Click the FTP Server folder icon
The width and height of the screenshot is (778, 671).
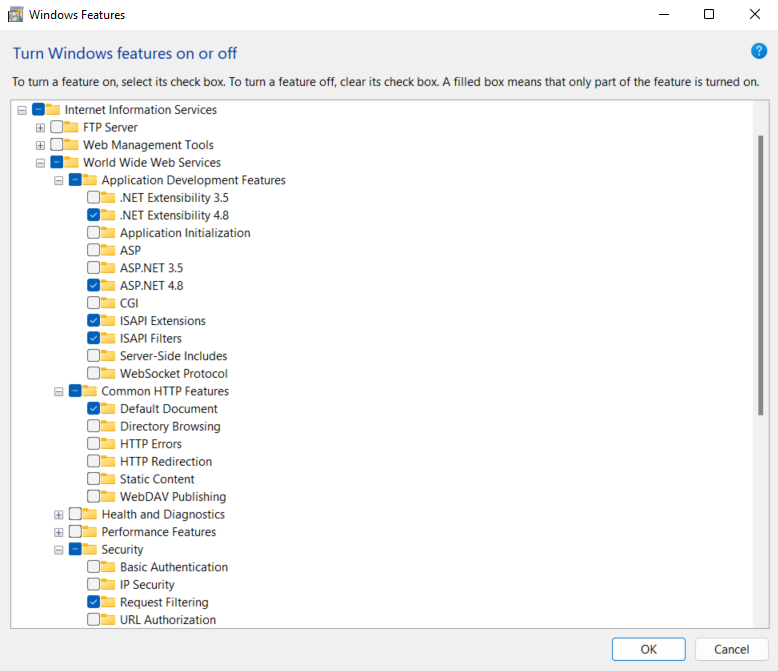pos(71,127)
